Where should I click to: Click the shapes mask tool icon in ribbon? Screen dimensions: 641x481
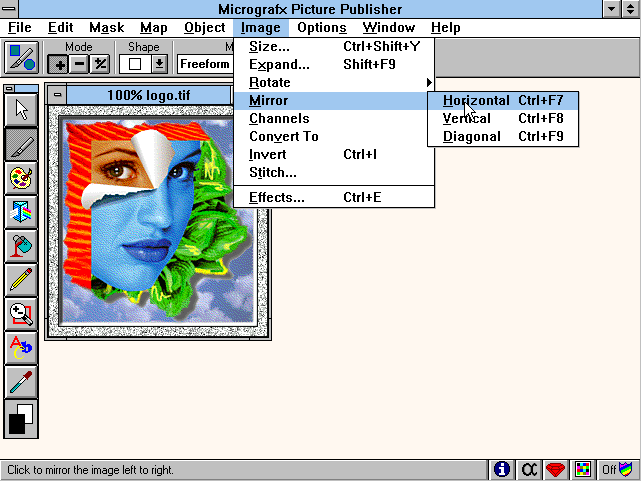(22, 58)
